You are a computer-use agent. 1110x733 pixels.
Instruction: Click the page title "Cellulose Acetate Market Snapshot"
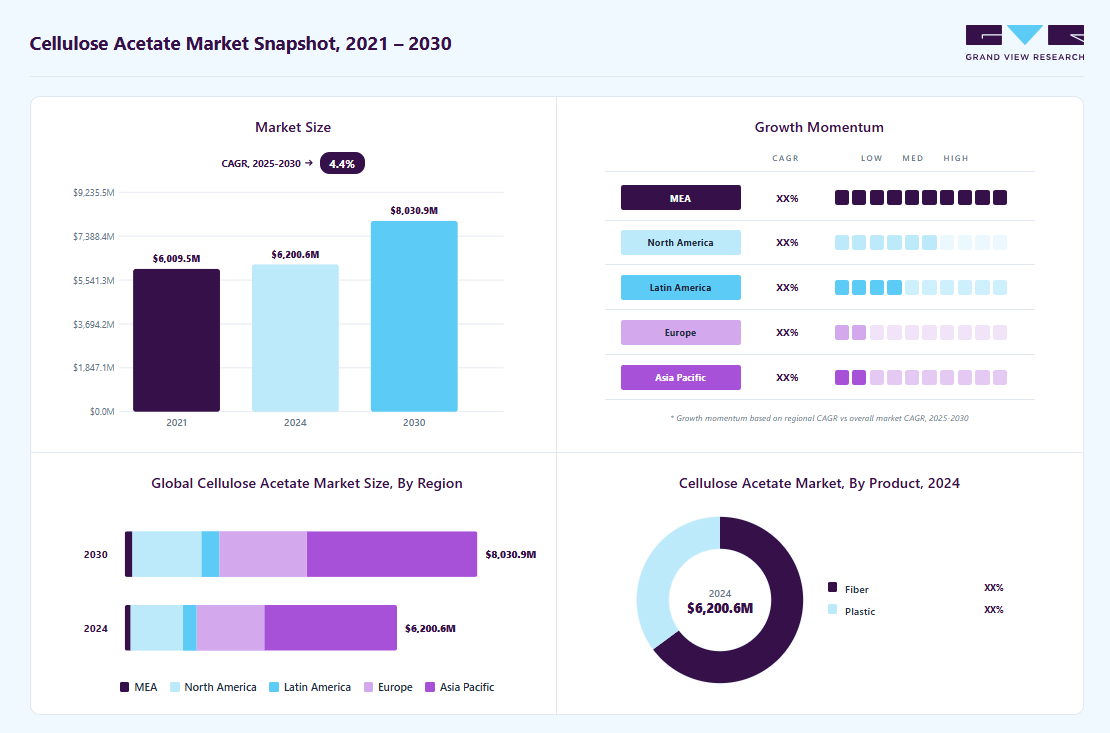click(241, 43)
